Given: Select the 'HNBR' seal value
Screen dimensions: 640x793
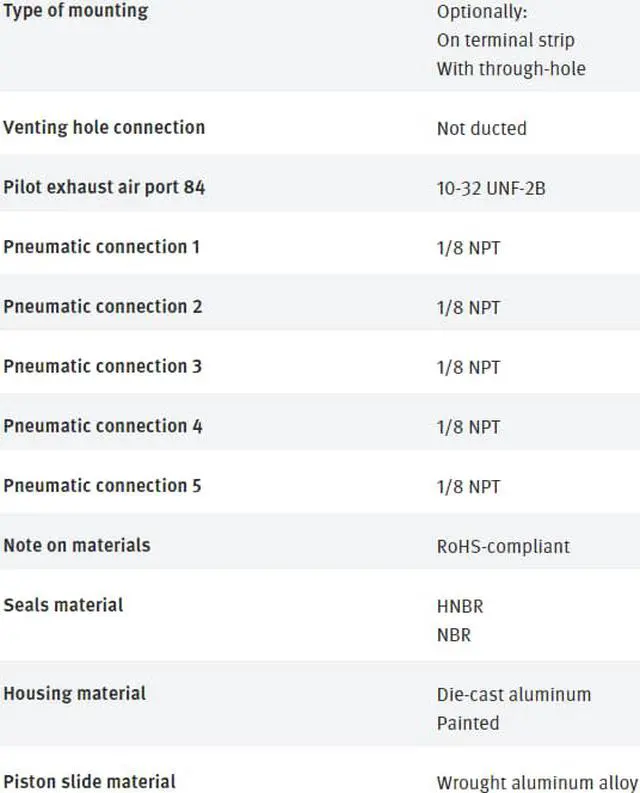Looking at the screenshot, I should (x=460, y=606).
